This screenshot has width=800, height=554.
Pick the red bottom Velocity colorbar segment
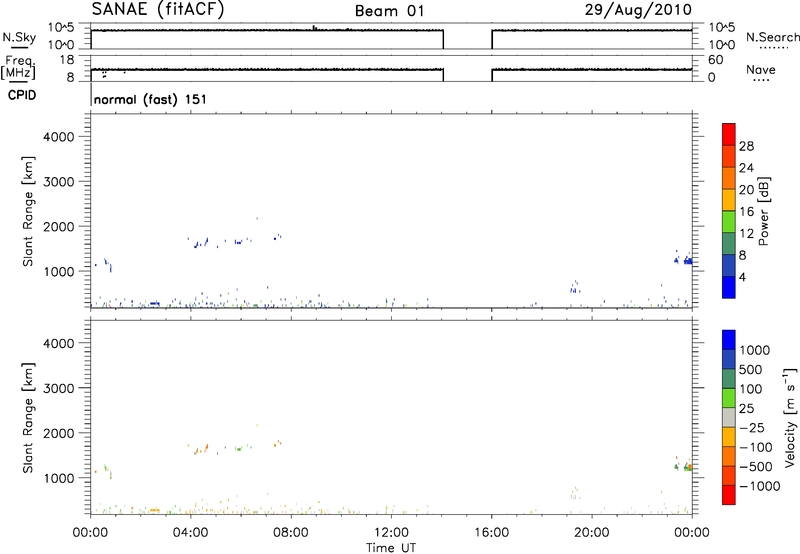[x=729, y=495]
